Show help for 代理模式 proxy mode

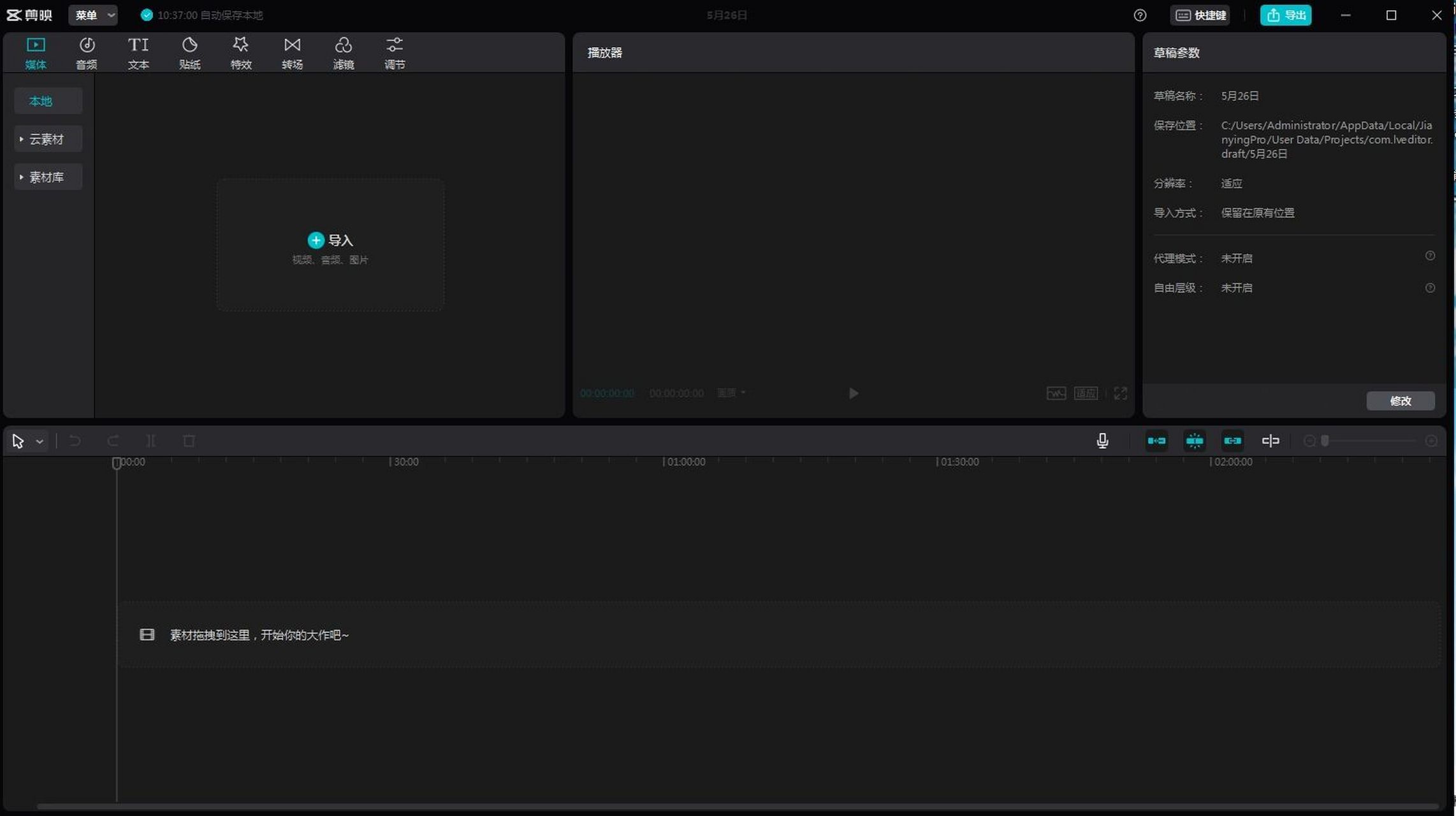(x=1430, y=256)
